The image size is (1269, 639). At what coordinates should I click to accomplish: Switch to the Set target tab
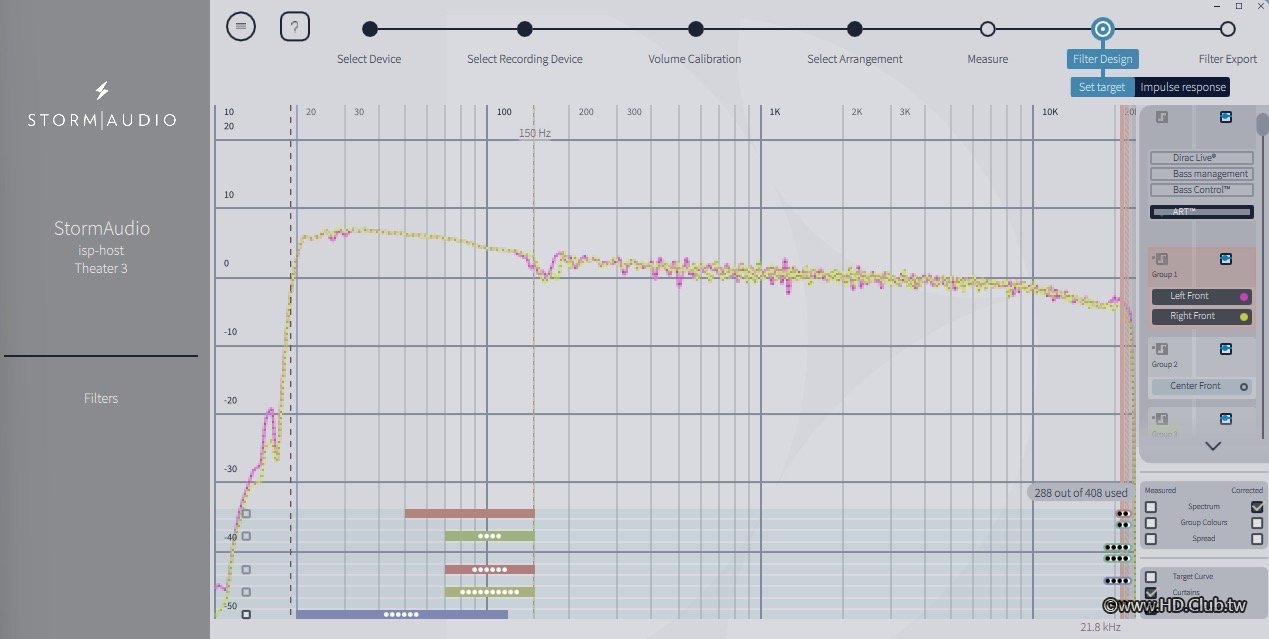click(1102, 87)
